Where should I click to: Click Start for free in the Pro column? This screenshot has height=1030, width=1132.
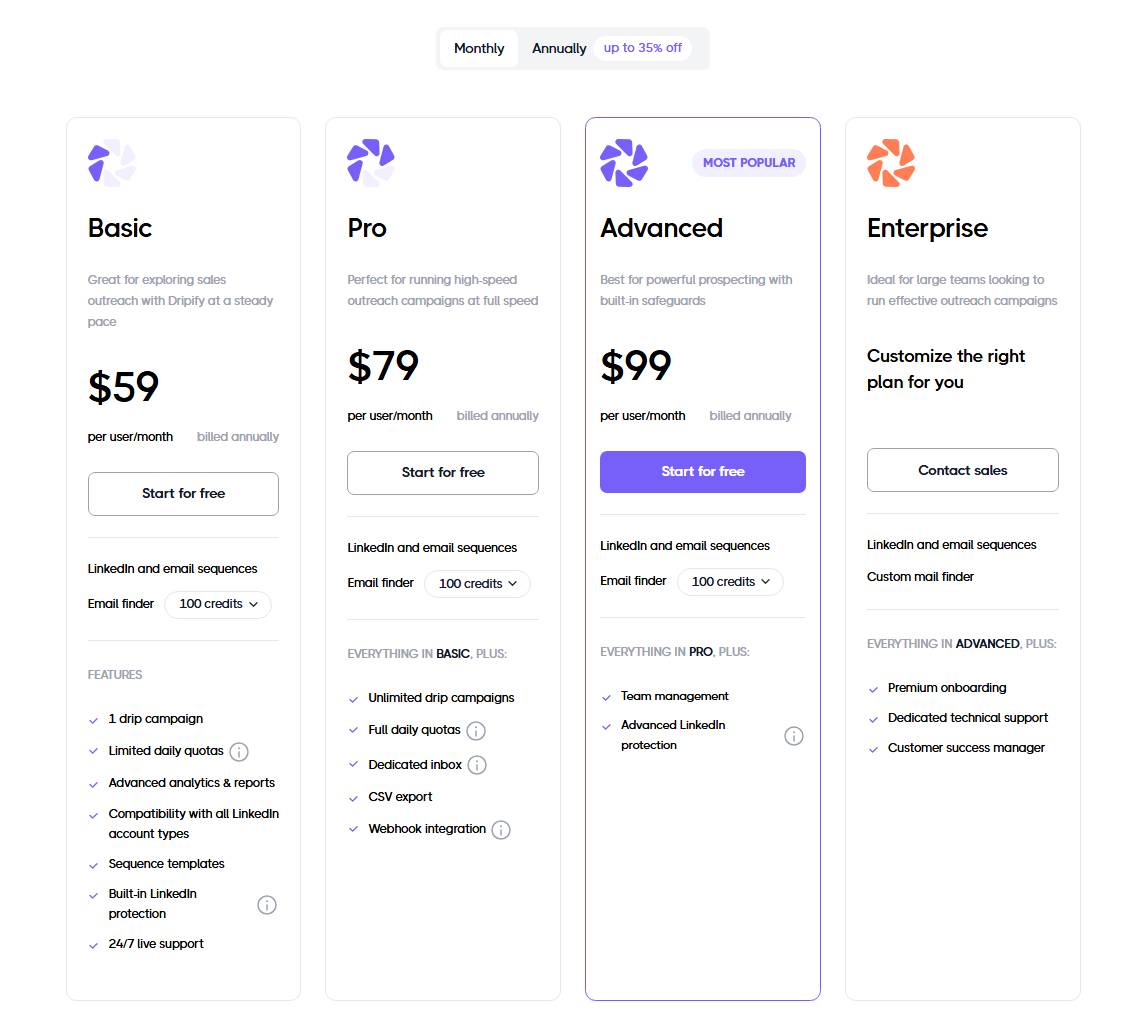pyautogui.click(x=442, y=472)
